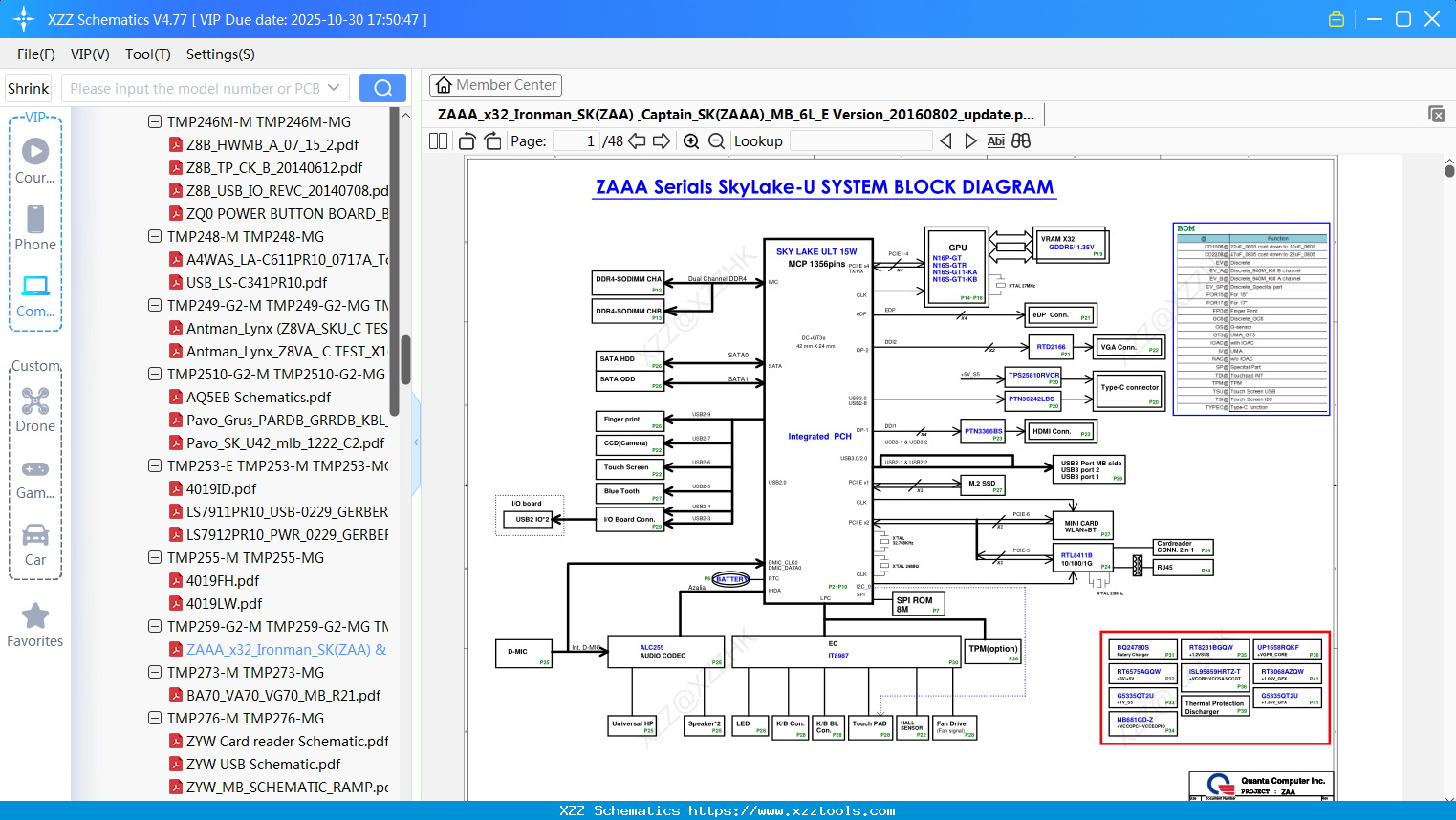
Task: Open 4019FH.pdf in the tree
Action: pyautogui.click(x=223, y=580)
